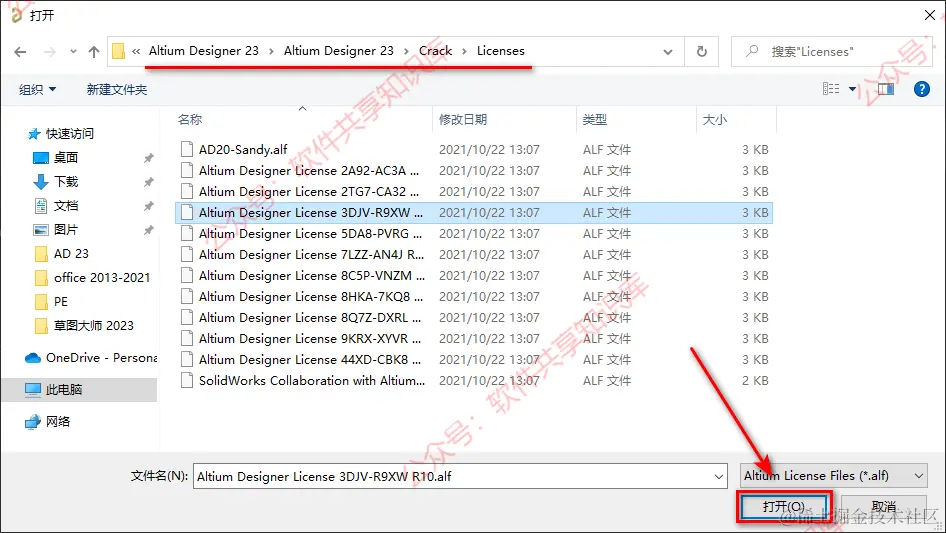This screenshot has width=946, height=533.
Task: Select Altium Designer License 2TG7-CA32 file
Action: click(474, 191)
